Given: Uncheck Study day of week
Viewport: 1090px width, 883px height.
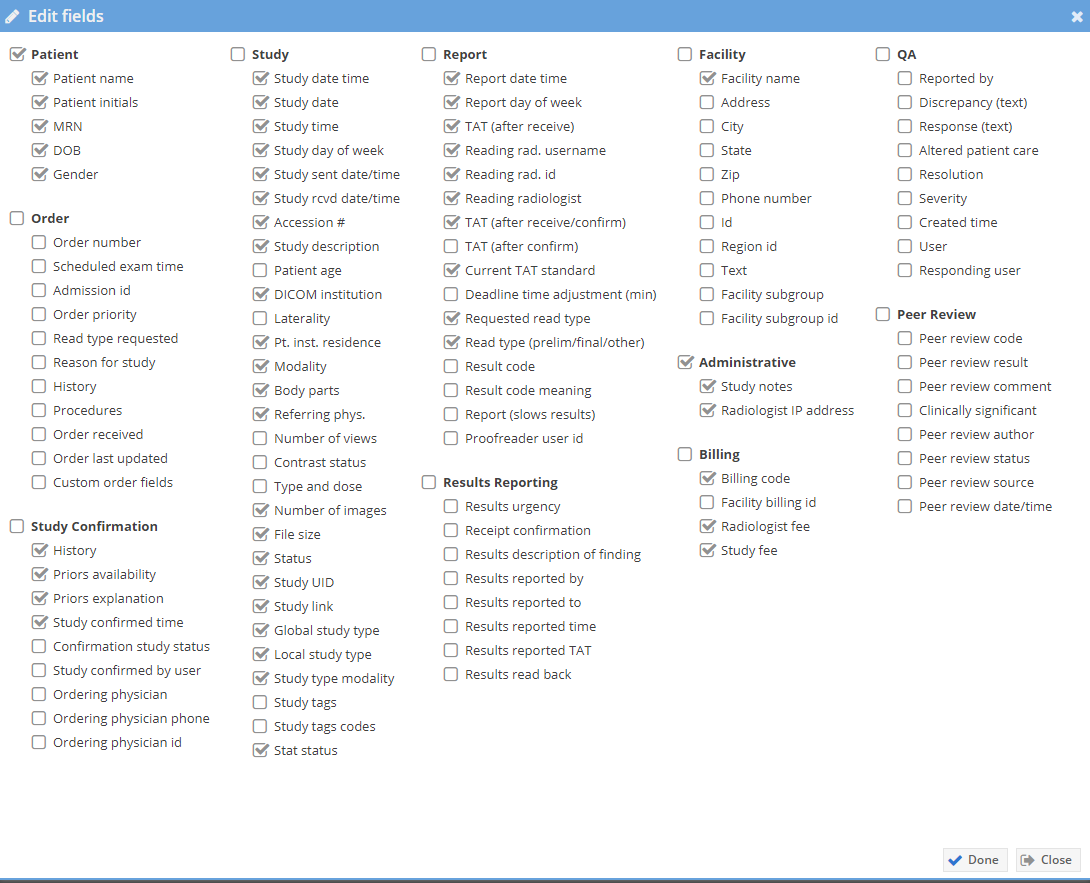Looking at the screenshot, I should [261, 150].
